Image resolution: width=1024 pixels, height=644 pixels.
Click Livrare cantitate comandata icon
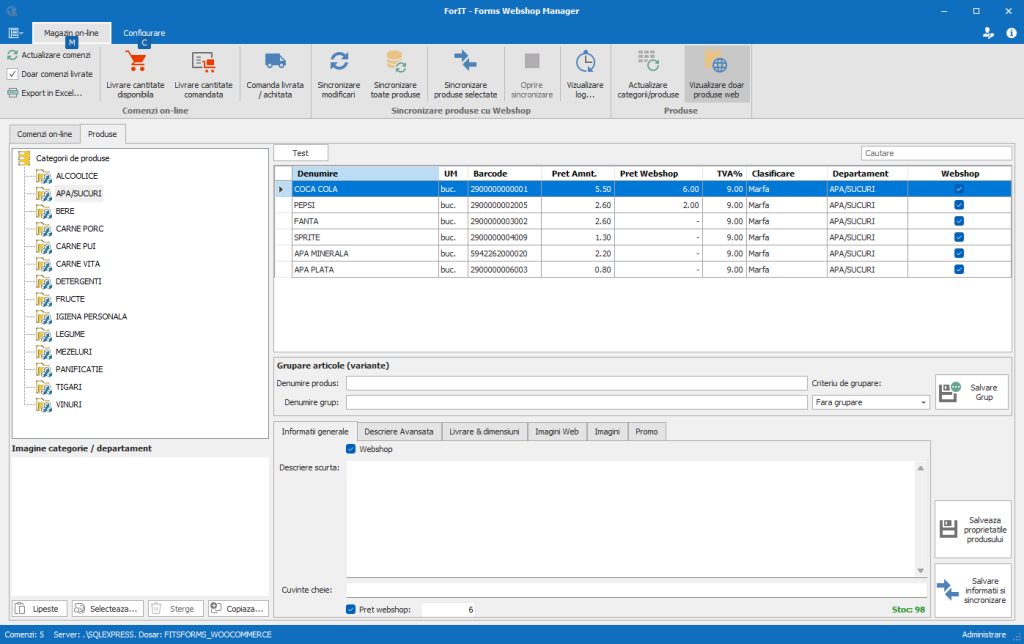click(x=203, y=63)
